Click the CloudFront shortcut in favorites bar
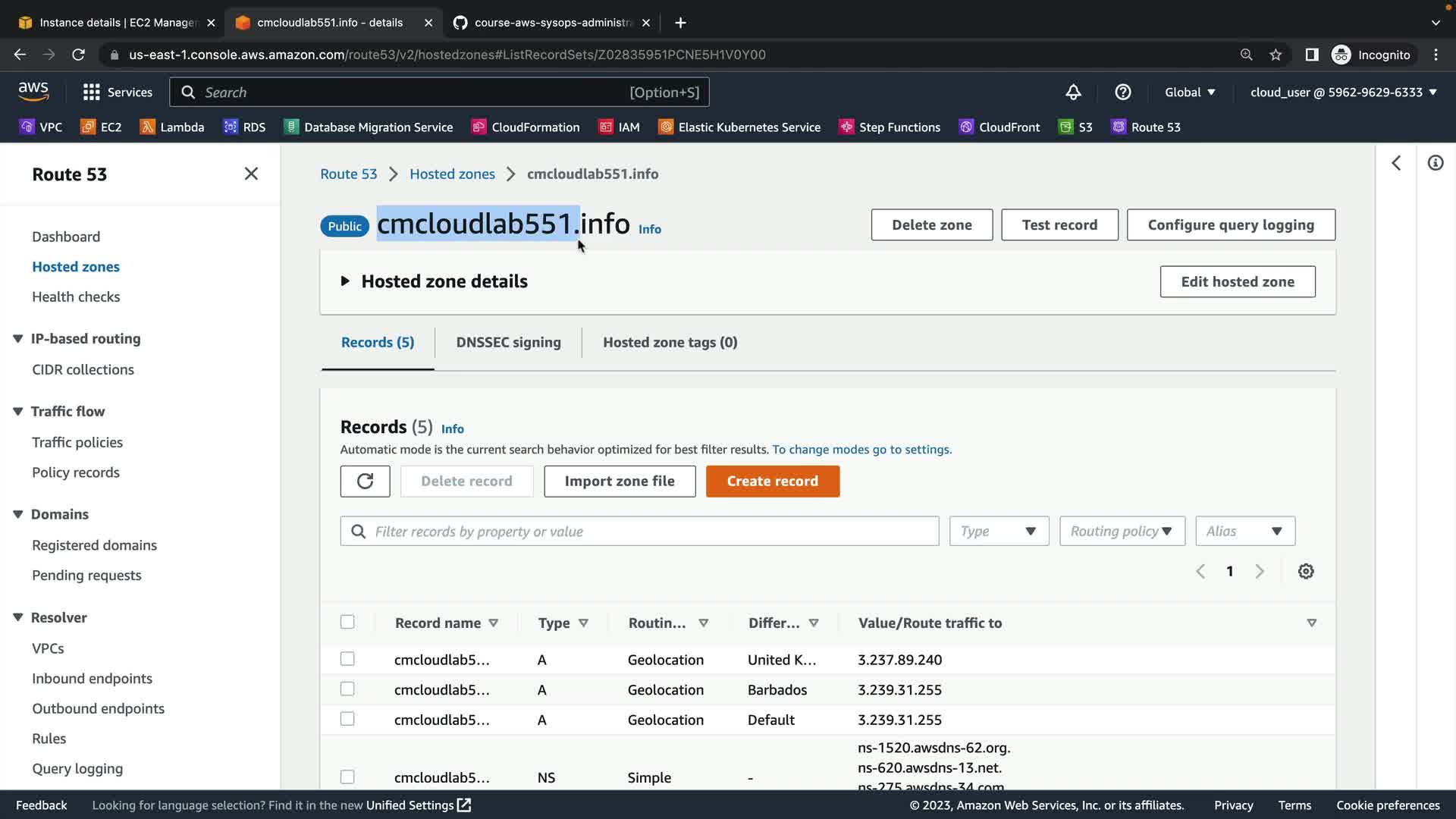Image resolution: width=1456 pixels, height=819 pixels. (x=999, y=127)
